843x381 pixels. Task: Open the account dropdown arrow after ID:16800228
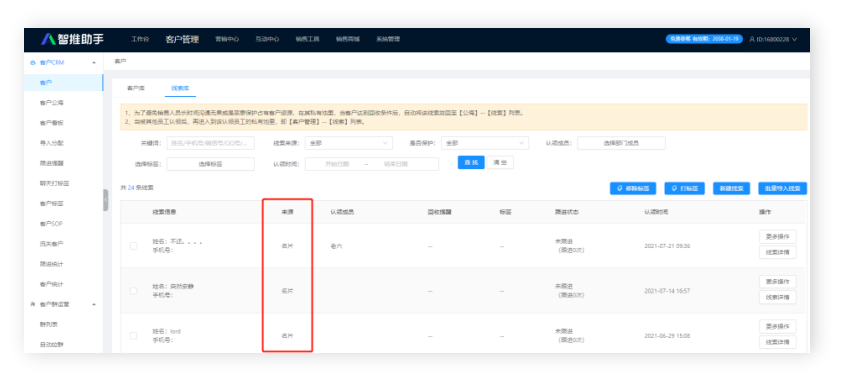click(794, 39)
